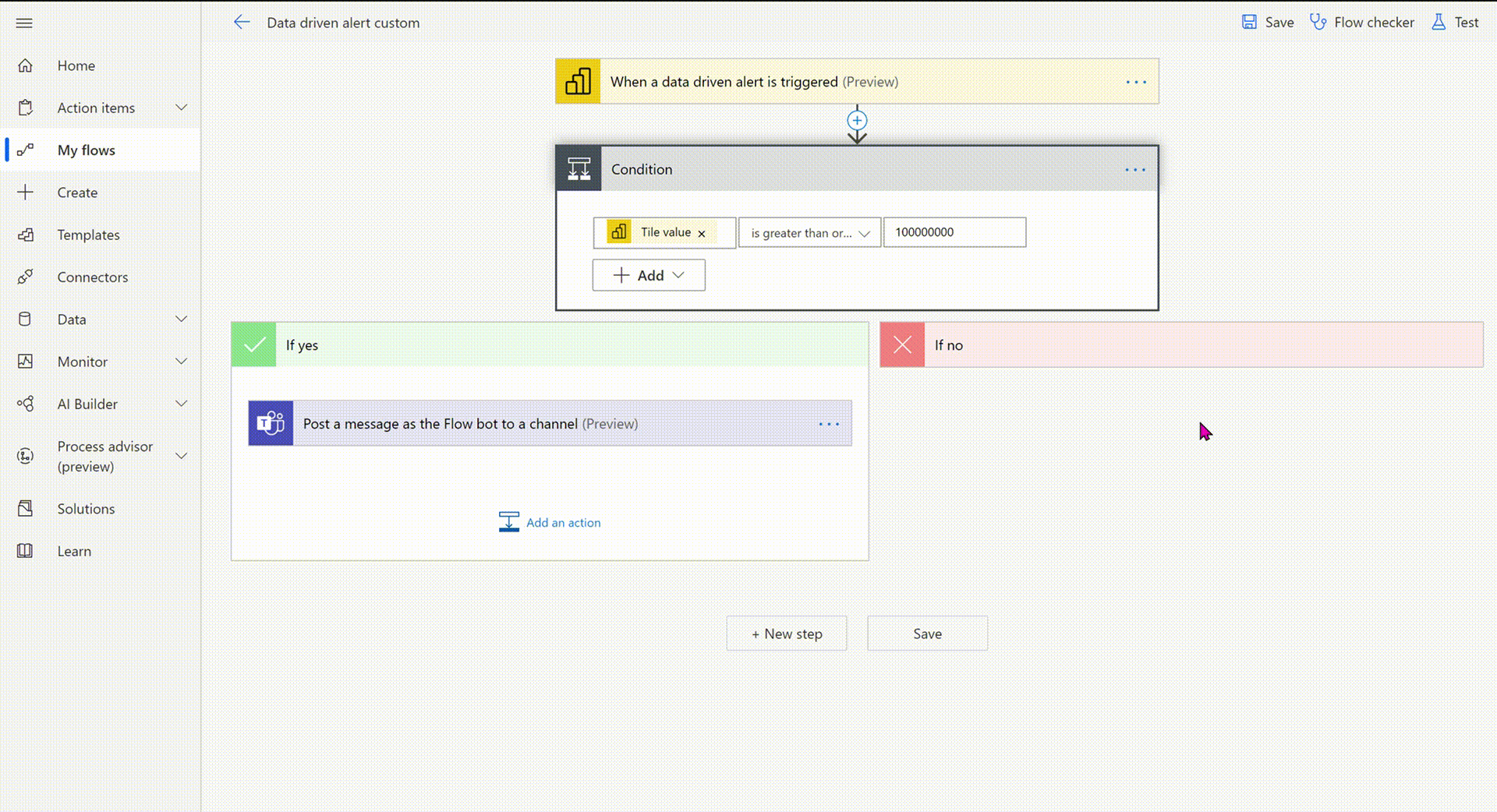Click the Process advisor icon
Viewport: 1497px width, 812px height.
click(25, 456)
